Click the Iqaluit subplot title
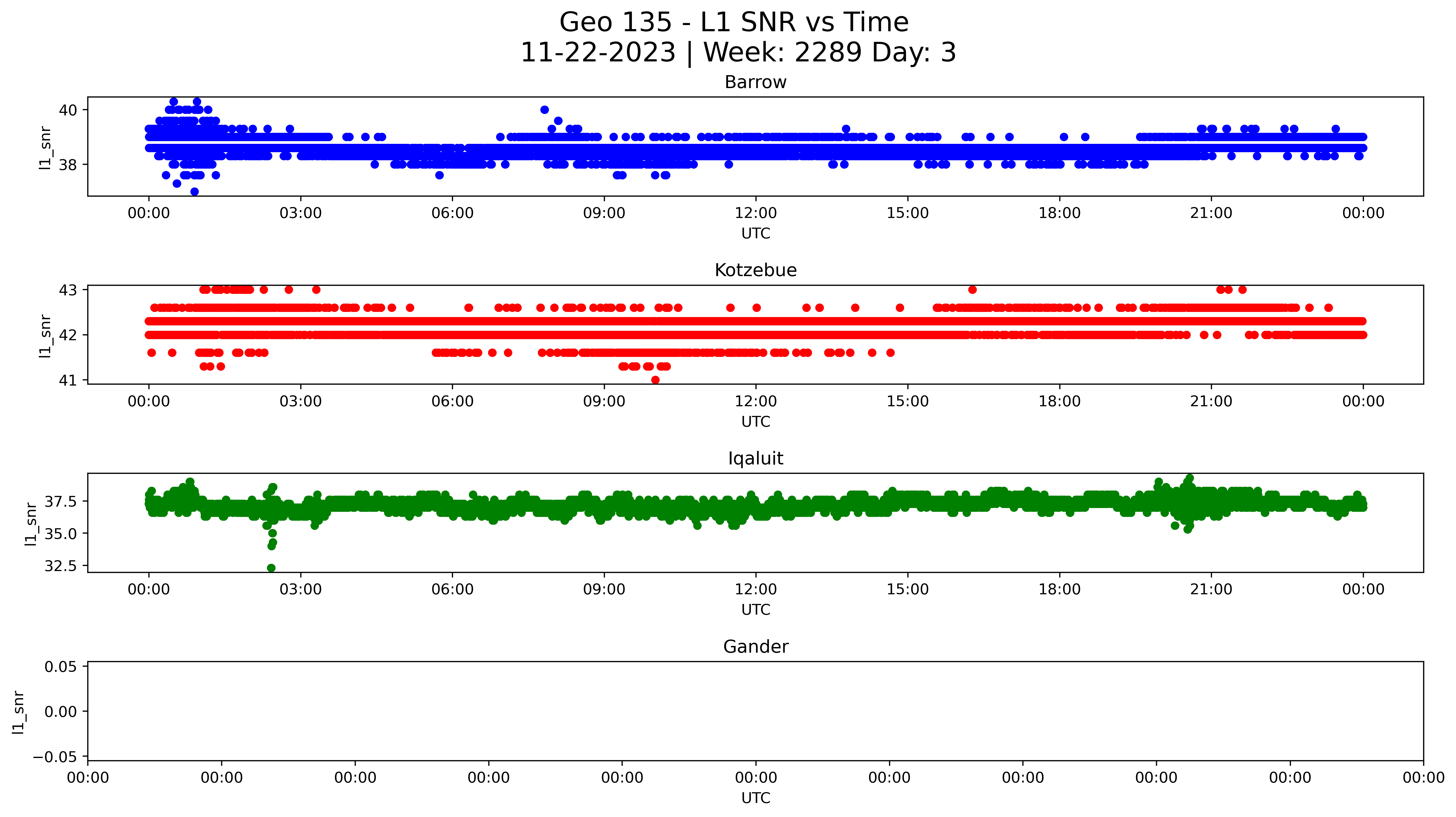The width and height of the screenshot is (1456, 817). 755,458
